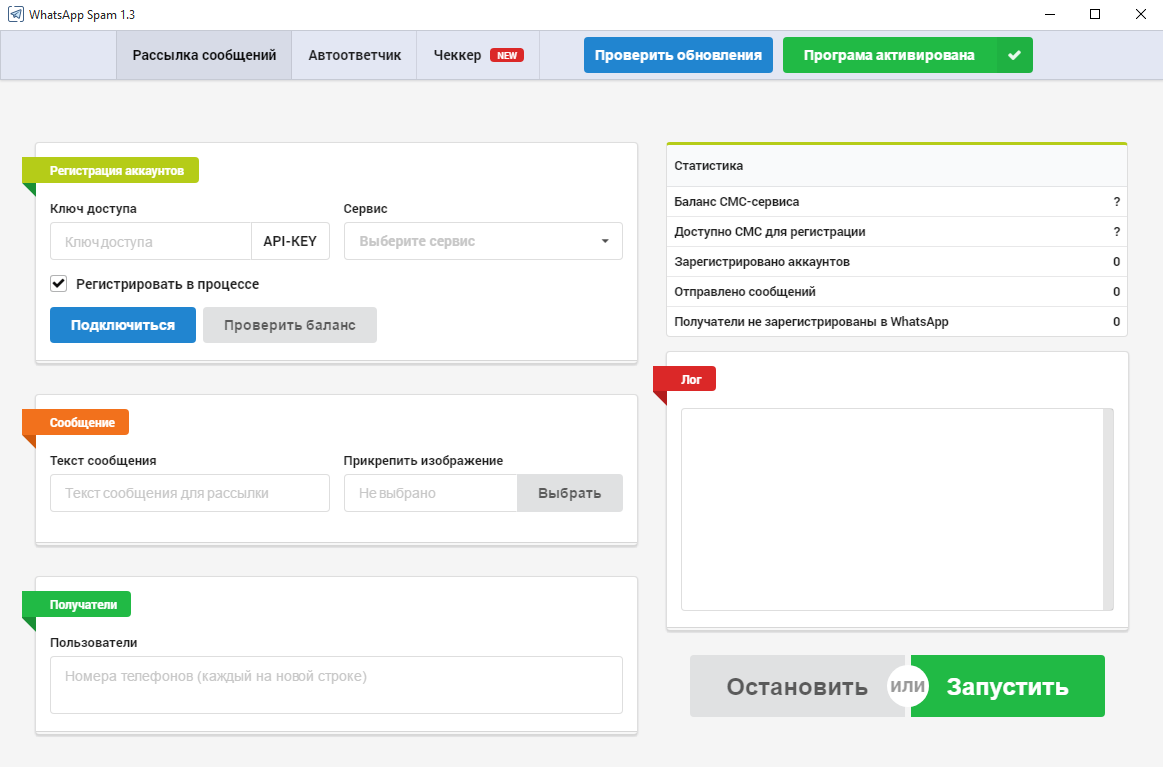Maximize the application window
The width and height of the screenshot is (1163, 767).
point(1095,15)
